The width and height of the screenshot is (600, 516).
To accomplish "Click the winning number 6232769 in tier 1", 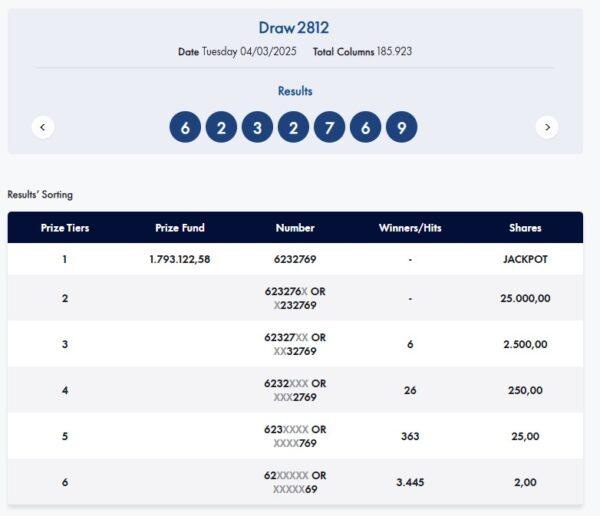I will [295, 259].
